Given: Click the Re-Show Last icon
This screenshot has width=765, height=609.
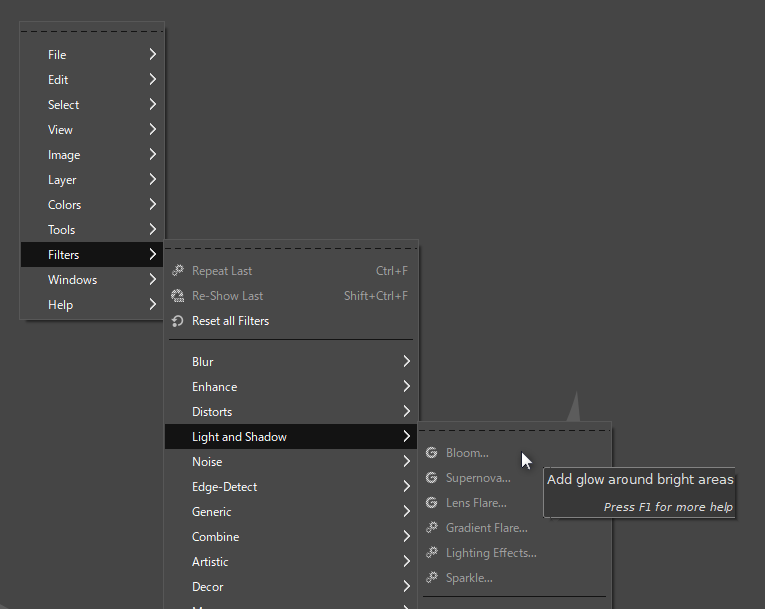Looking at the screenshot, I should coord(178,296).
